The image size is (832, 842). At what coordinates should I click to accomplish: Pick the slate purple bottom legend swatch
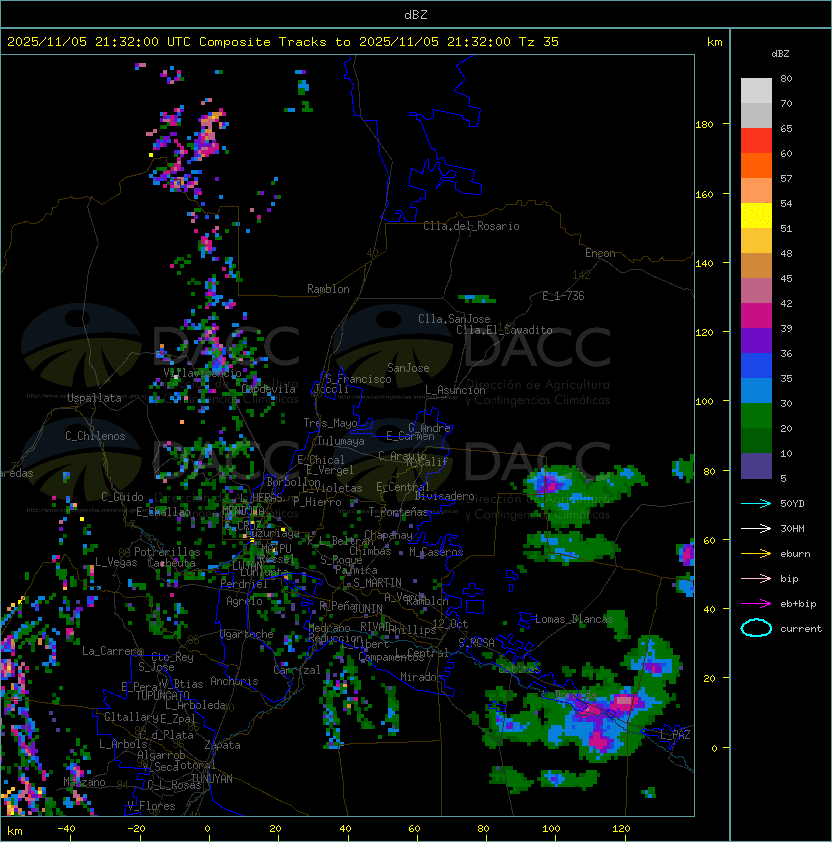coord(756,466)
